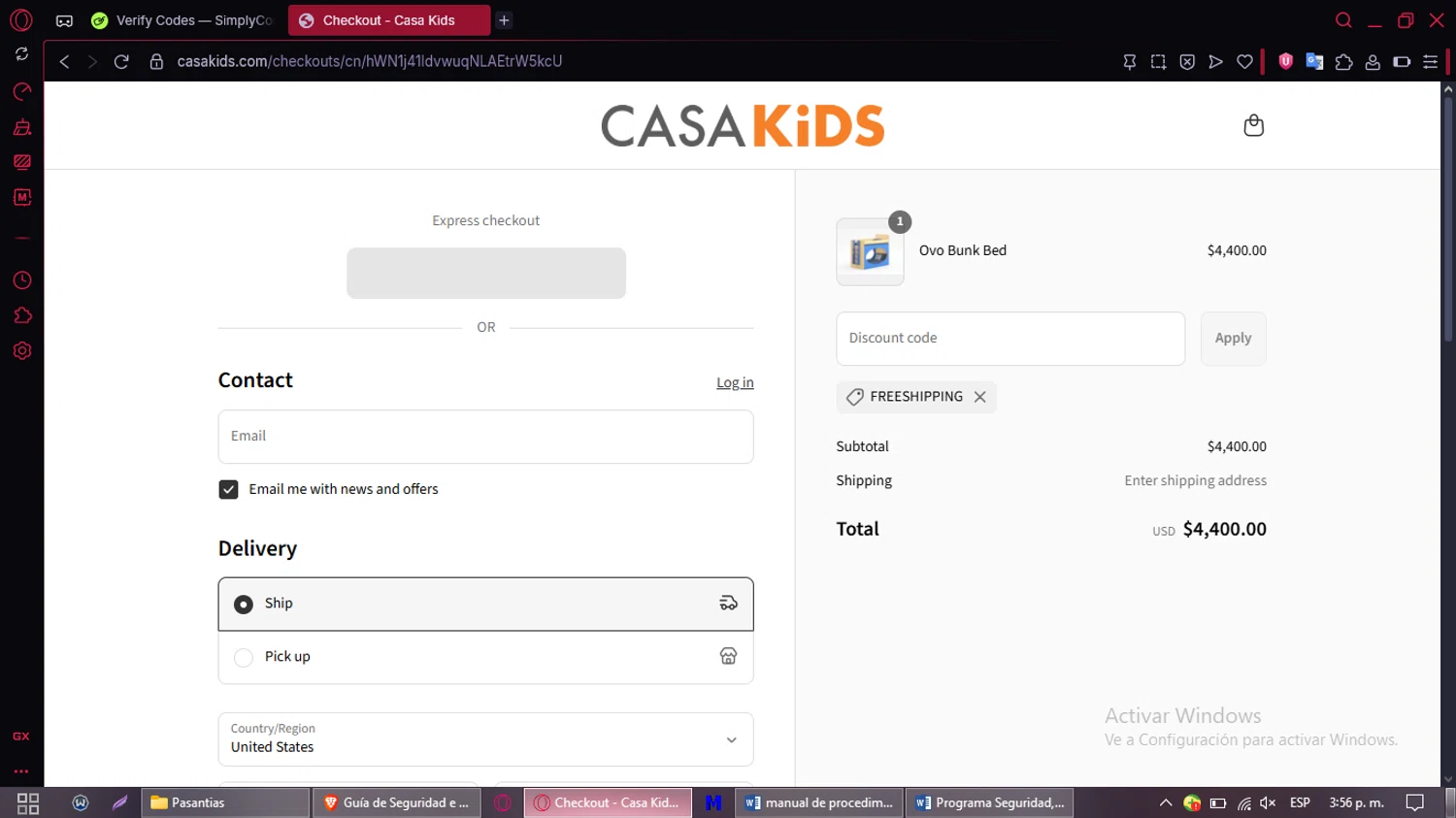Open the notification center icon
The image size is (1456, 818).
pos(1415,802)
